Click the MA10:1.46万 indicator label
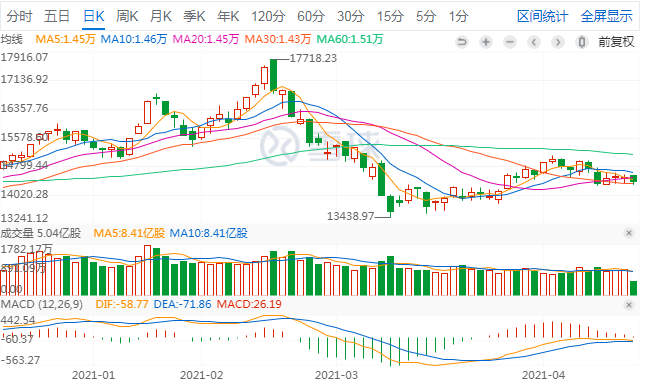The image size is (648, 392). pyautogui.click(x=134, y=39)
